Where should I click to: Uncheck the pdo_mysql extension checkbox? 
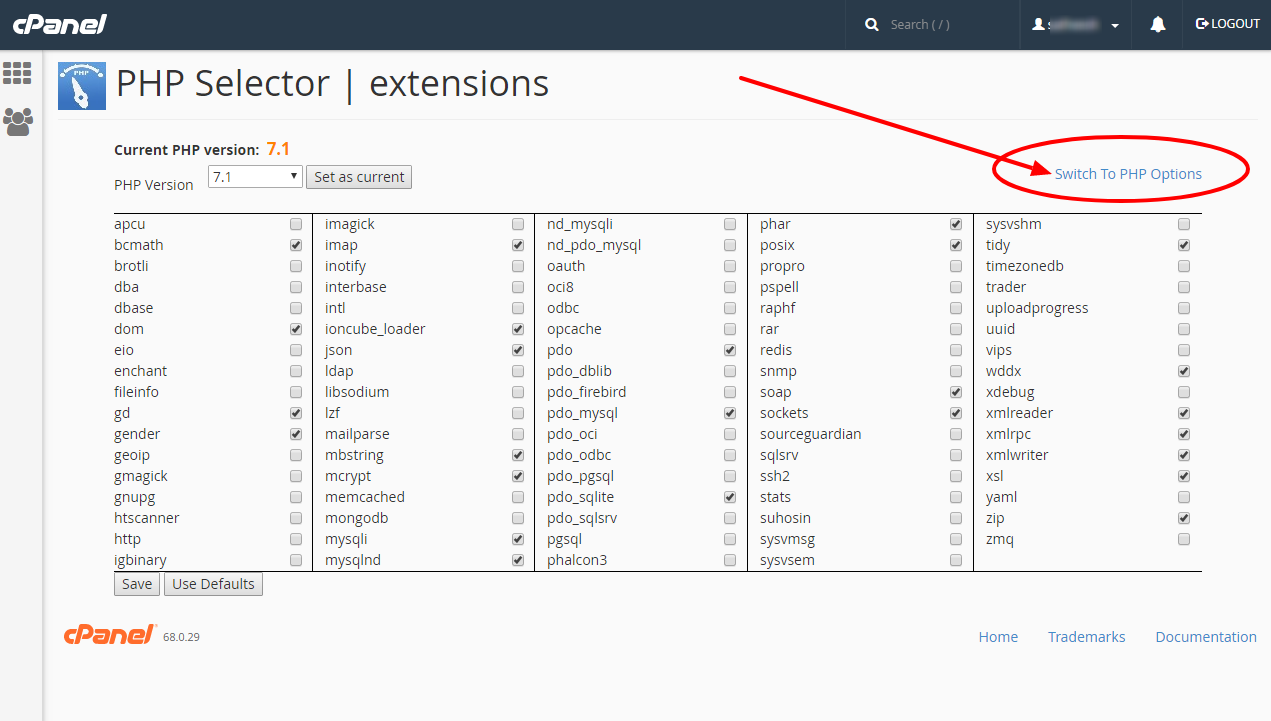coord(730,413)
